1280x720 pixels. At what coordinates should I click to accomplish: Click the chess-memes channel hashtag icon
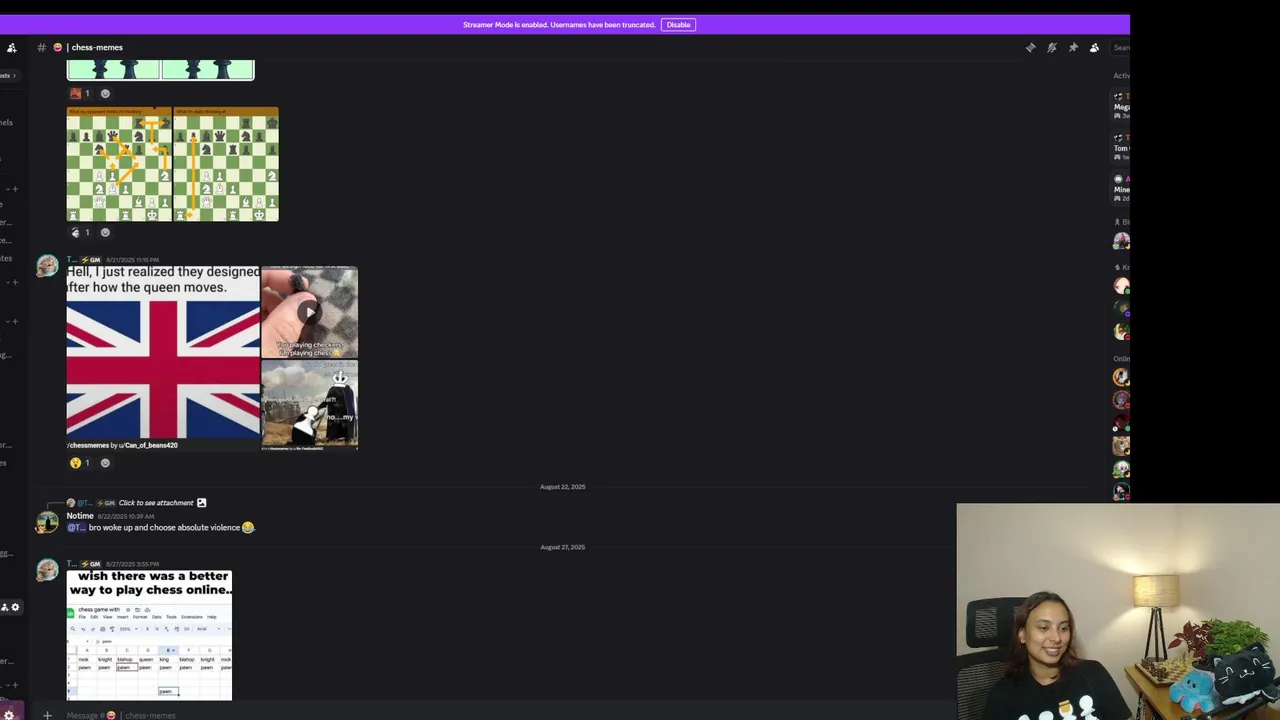[41, 47]
